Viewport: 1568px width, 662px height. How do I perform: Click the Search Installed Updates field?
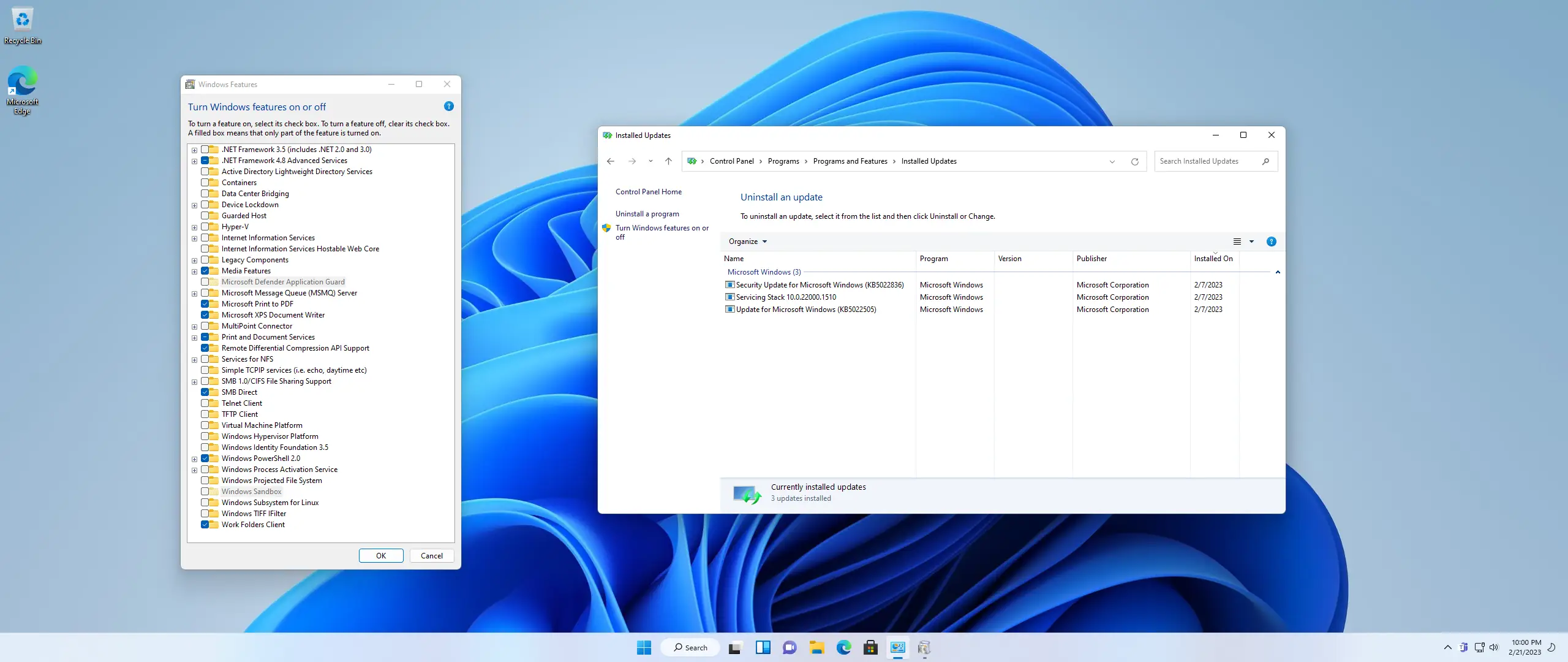click(x=1207, y=161)
